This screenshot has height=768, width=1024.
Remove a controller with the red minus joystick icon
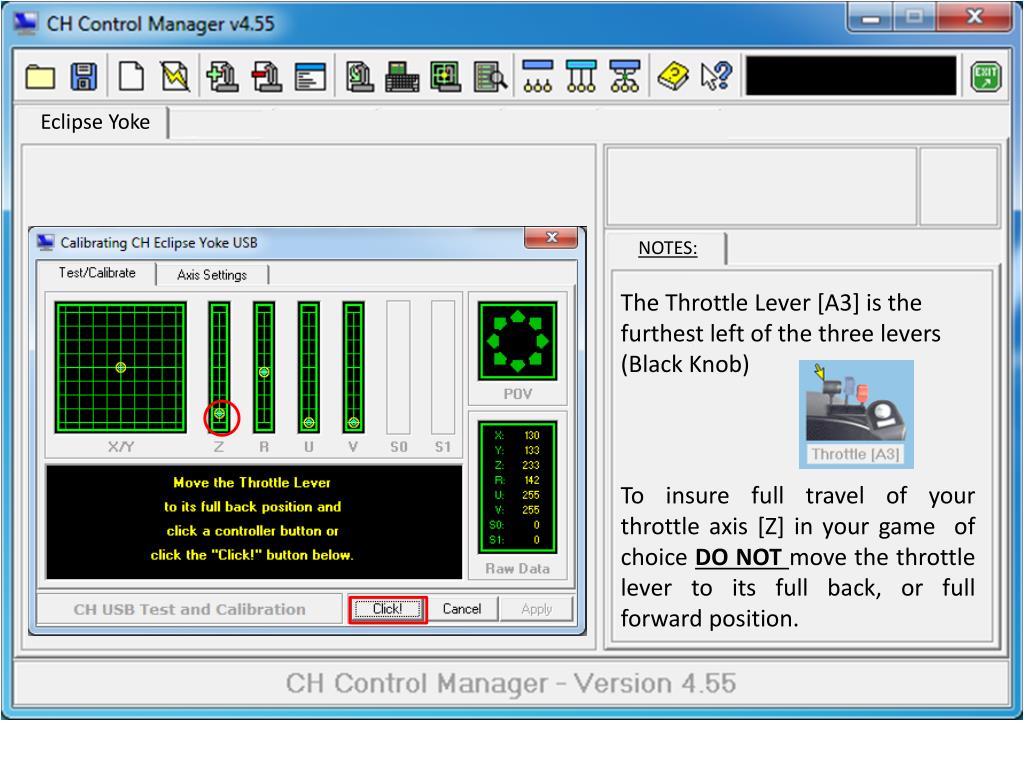266,77
